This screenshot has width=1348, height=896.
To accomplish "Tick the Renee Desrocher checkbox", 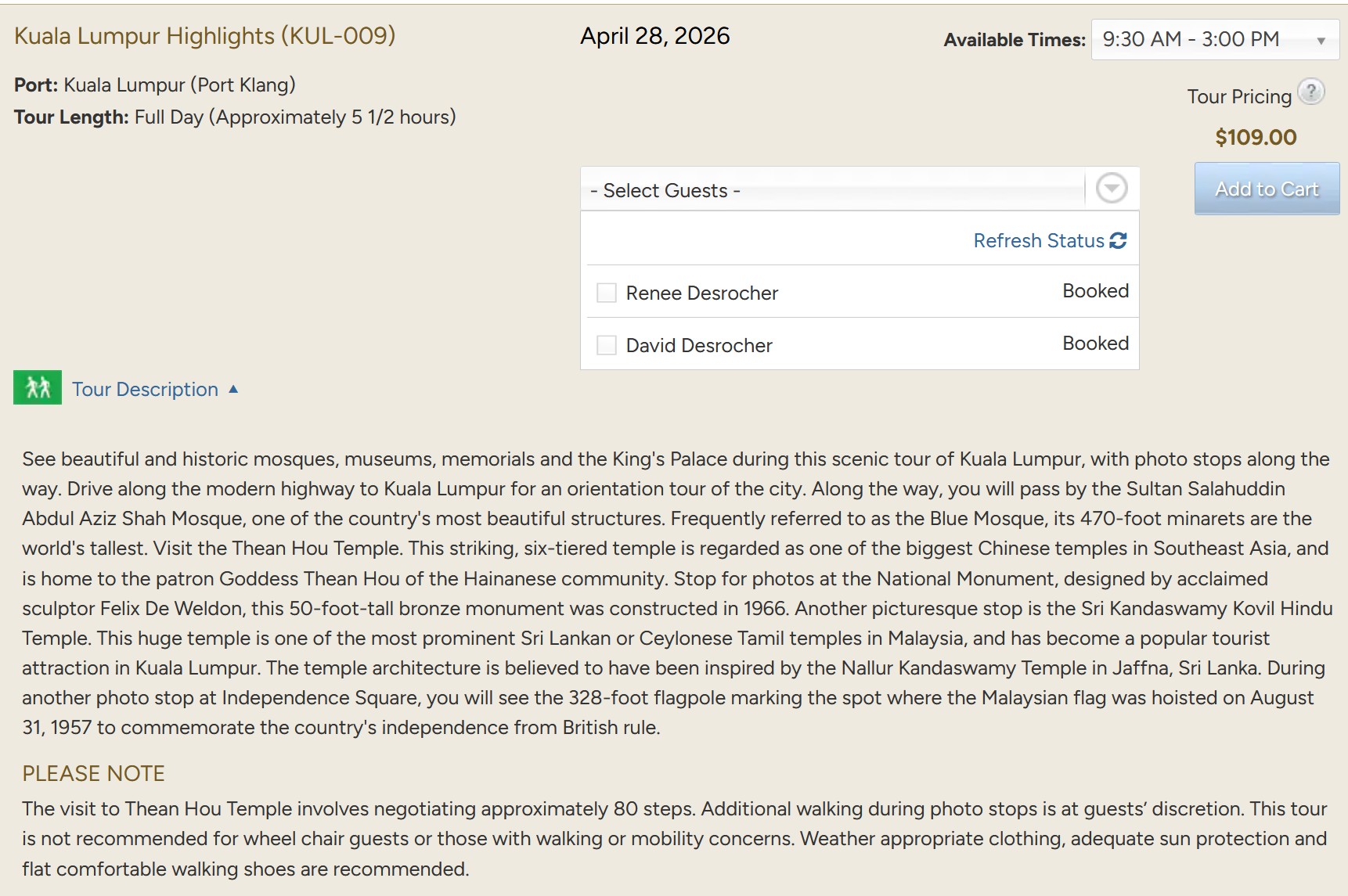I will pyautogui.click(x=607, y=293).
